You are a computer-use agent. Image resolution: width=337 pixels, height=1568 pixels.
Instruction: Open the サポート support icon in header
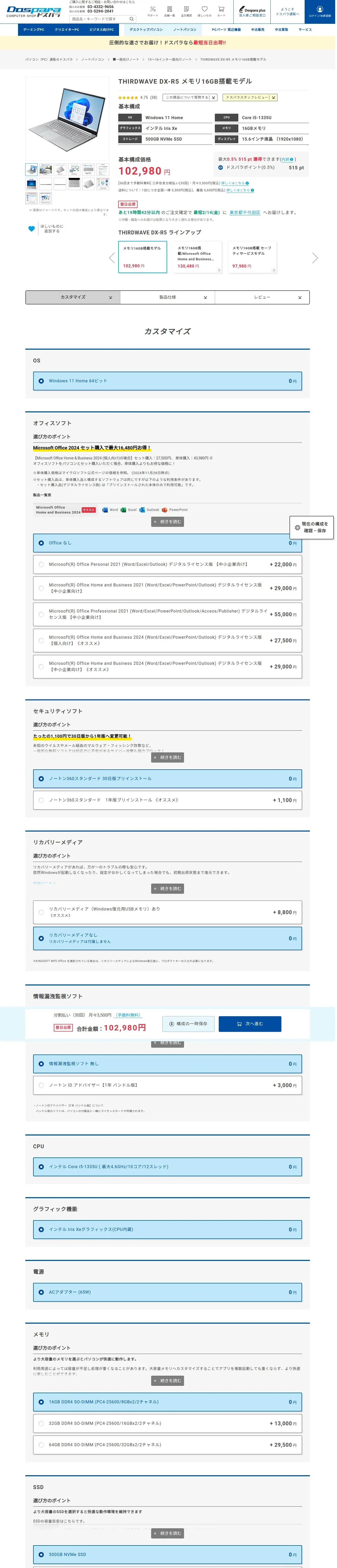153,11
